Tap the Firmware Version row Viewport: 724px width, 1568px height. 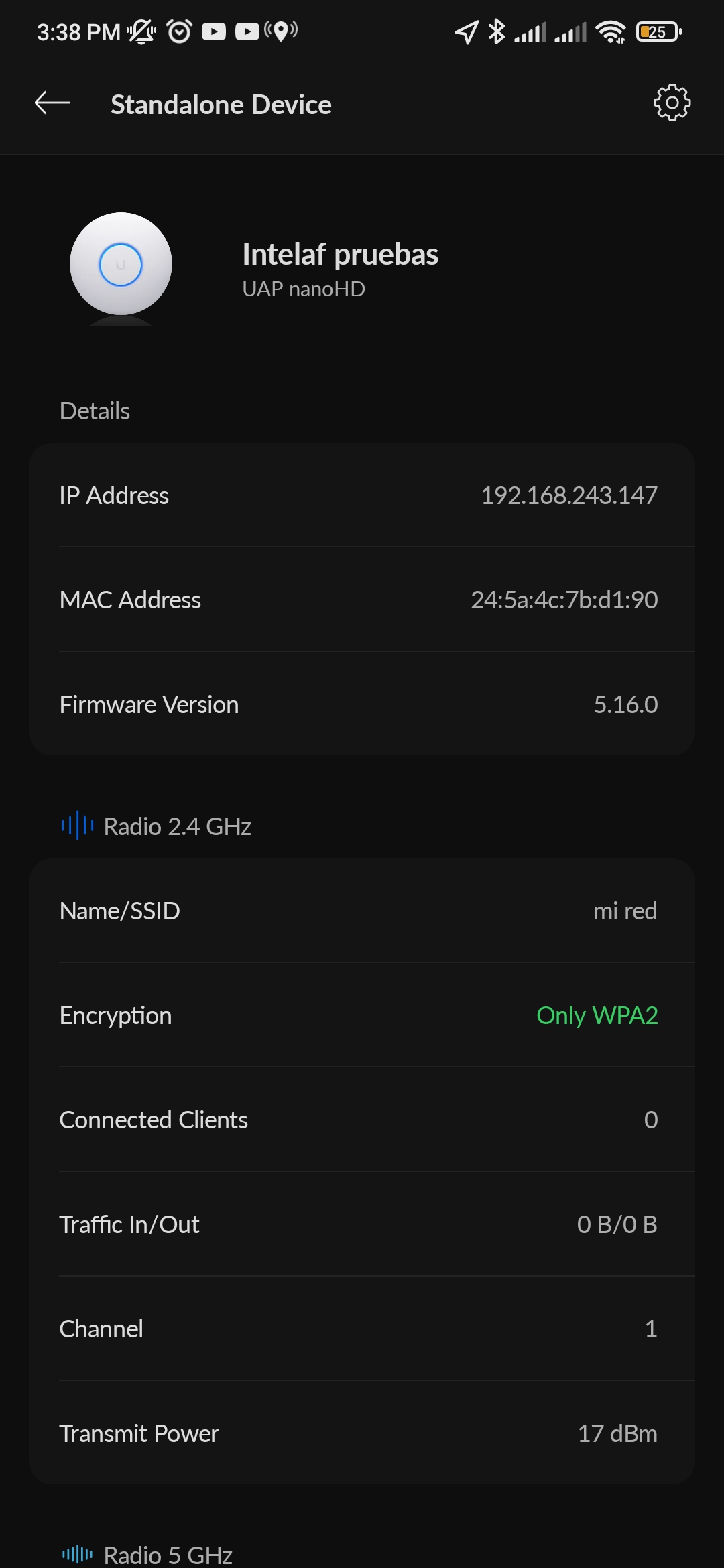click(x=362, y=704)
